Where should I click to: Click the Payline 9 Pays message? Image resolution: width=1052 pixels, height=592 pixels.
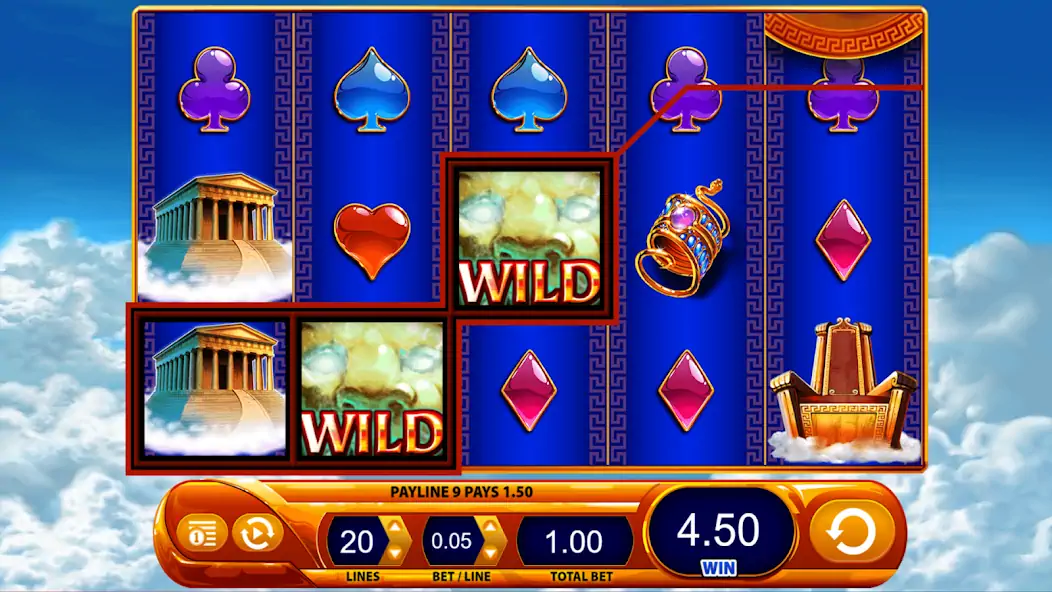[x=462, y=492]
